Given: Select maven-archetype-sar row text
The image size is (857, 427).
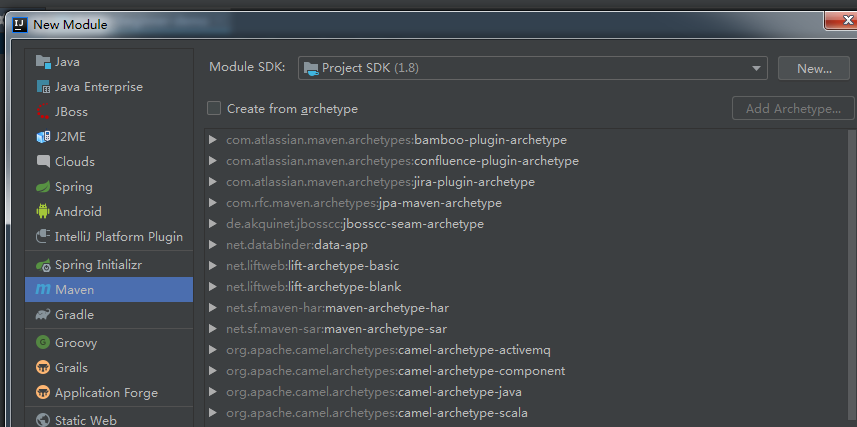Looking at the screenshot, I should click(337, 329).
